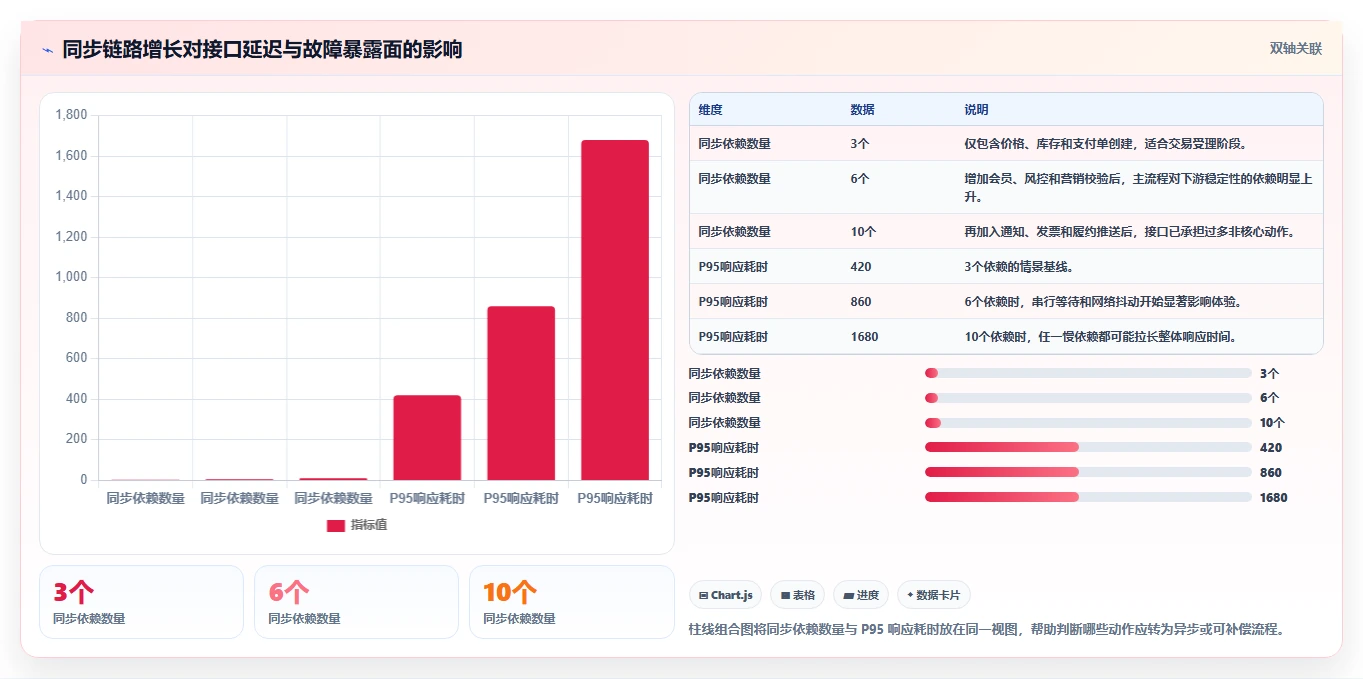Click the 双轴关联 label in the header
Screen dimensions: 1363x679
click(x=1296, y=48)
